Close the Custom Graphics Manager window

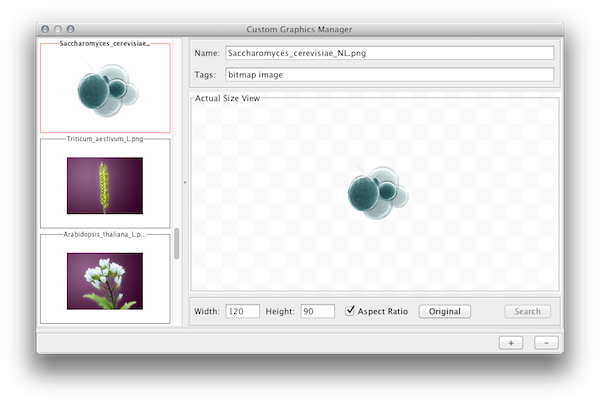tap(45, 31)
